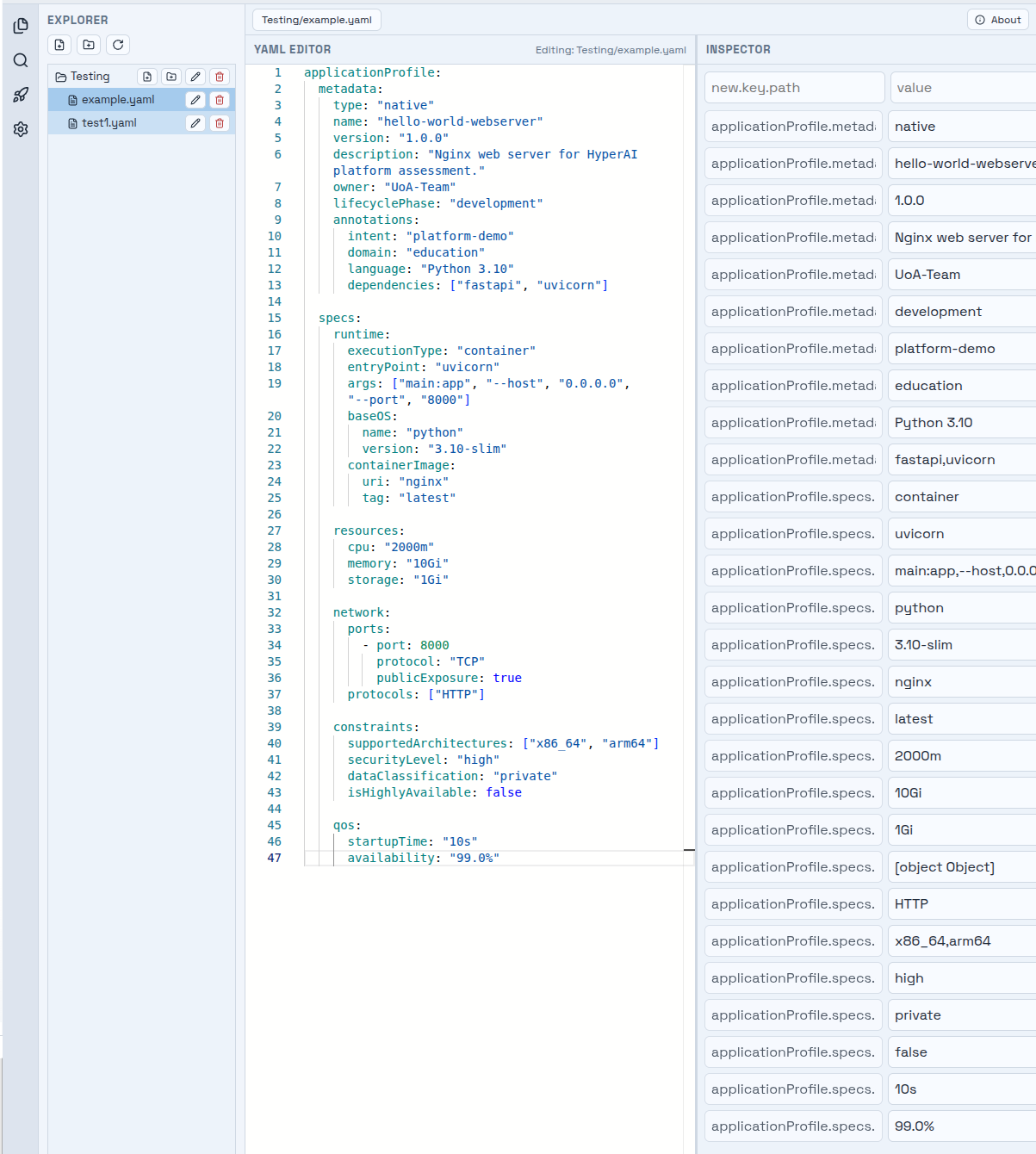This screenshot has width=1036, height=1154.
Task: Open the Explorer files view in sidebar
Action: click(x=21, y=26)
